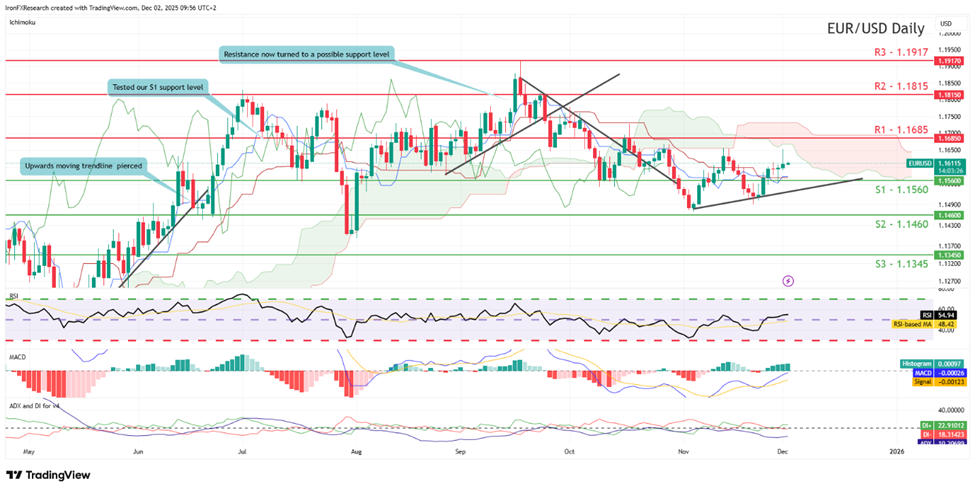Click the green S1 1.15600 price tag

click(947, 181)
